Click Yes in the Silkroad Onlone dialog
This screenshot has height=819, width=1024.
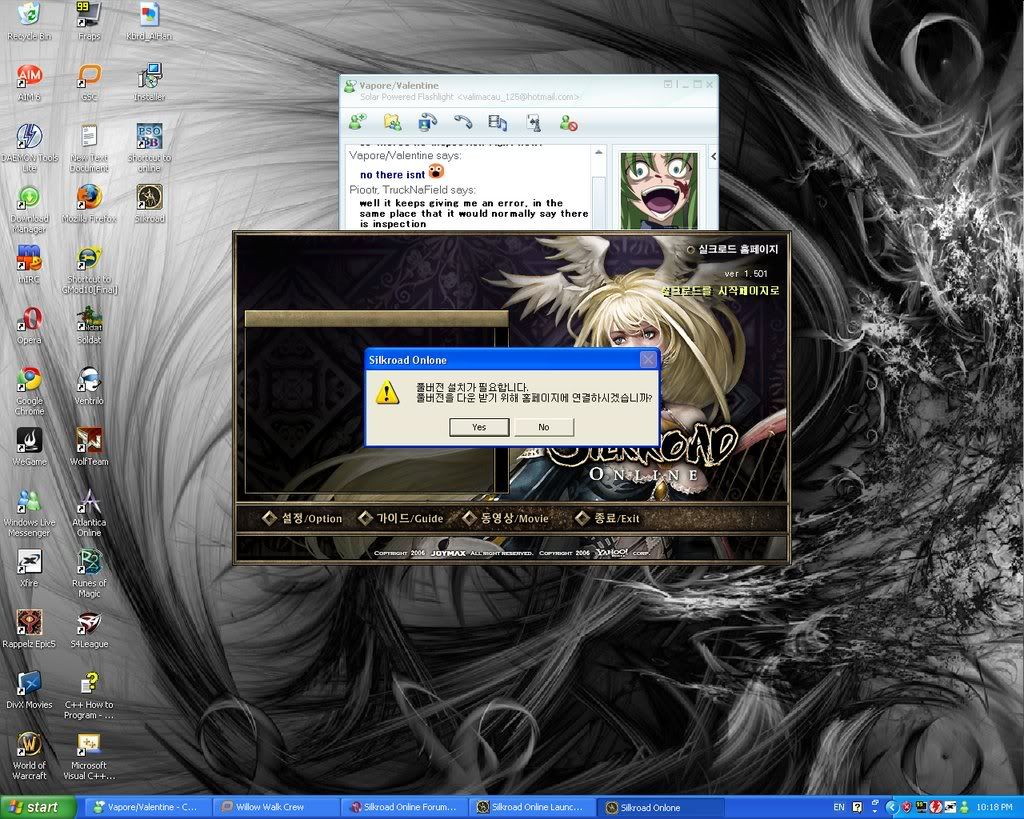pyautogui.click(x=479, y=427)
